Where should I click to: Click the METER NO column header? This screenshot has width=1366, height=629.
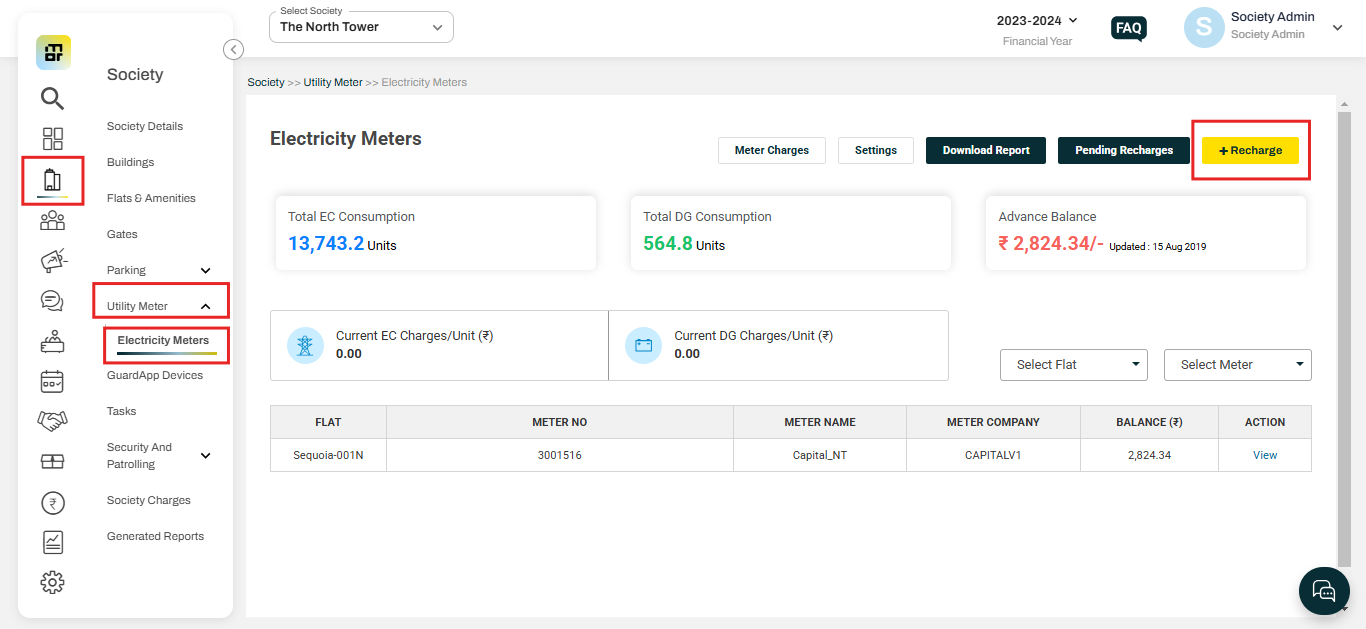560,422
